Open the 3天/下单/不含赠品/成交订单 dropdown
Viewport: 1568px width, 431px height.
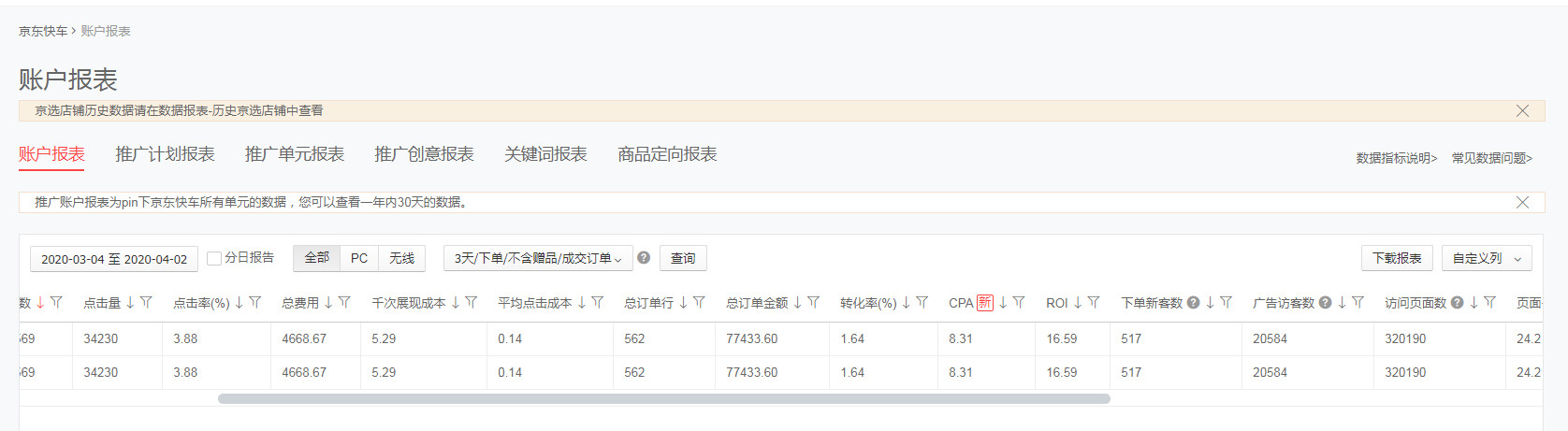[538, 258]
